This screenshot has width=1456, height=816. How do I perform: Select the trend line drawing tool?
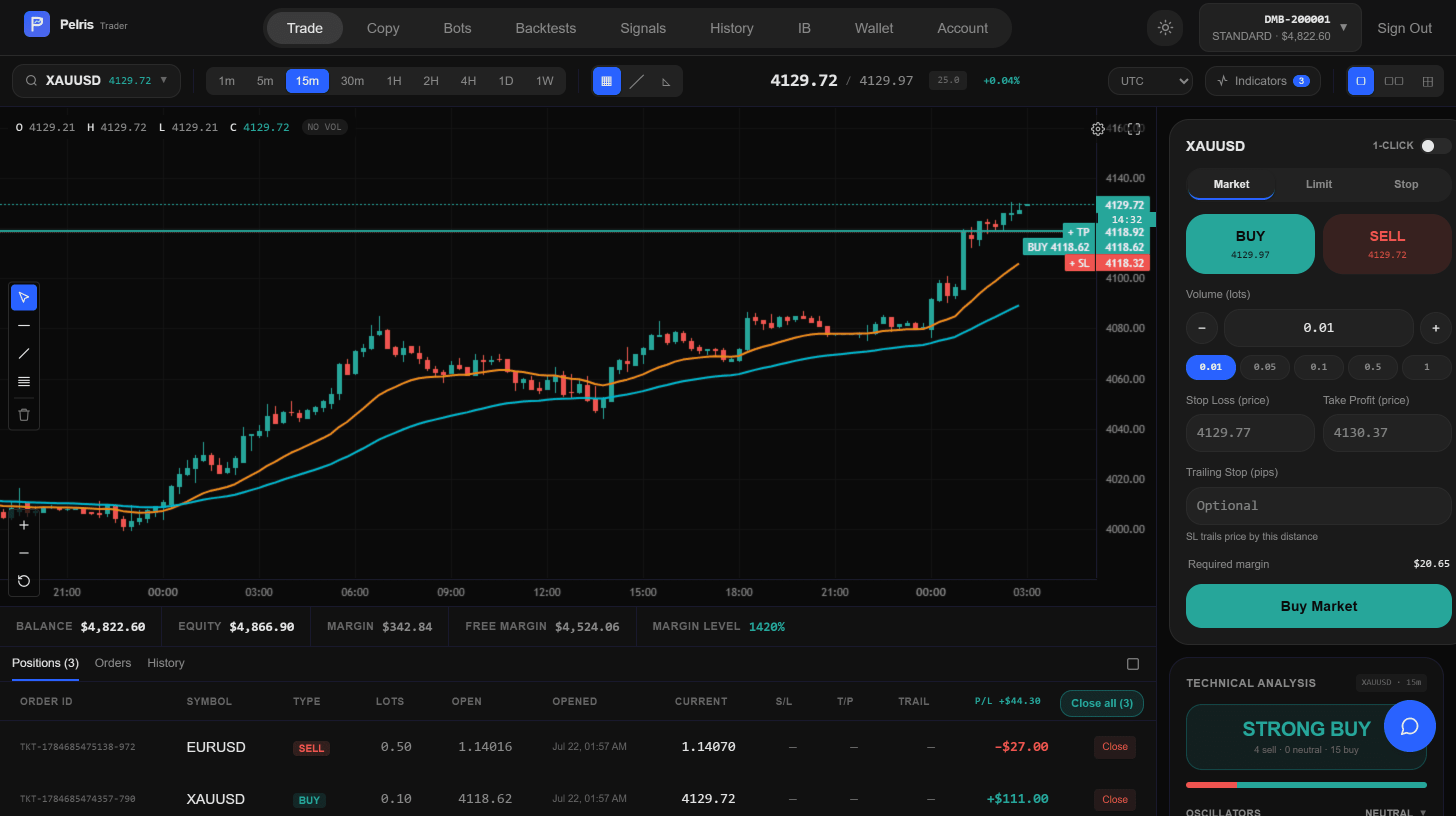23,354
